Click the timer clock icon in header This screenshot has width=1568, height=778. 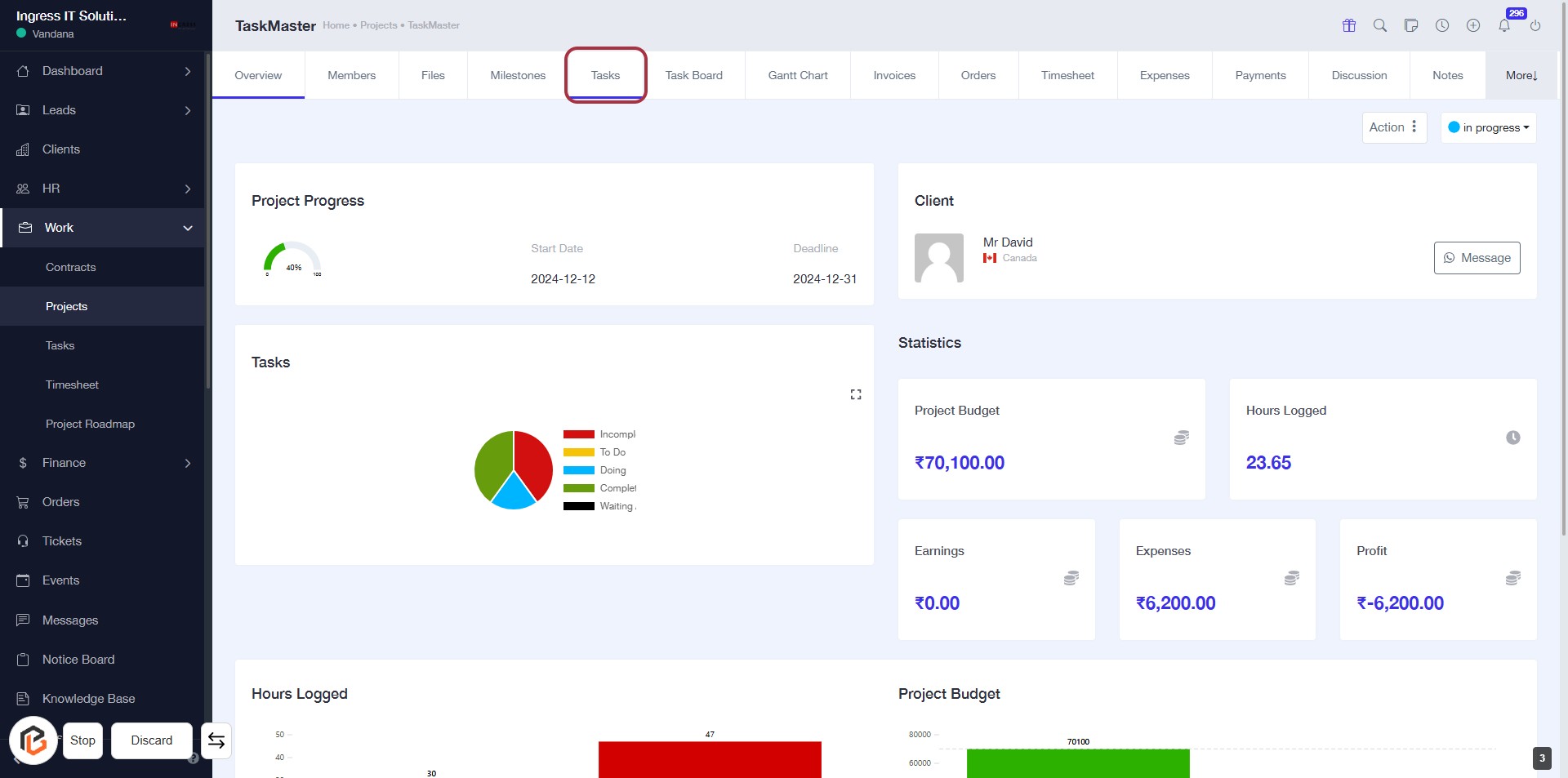[x=1442, y=25]
